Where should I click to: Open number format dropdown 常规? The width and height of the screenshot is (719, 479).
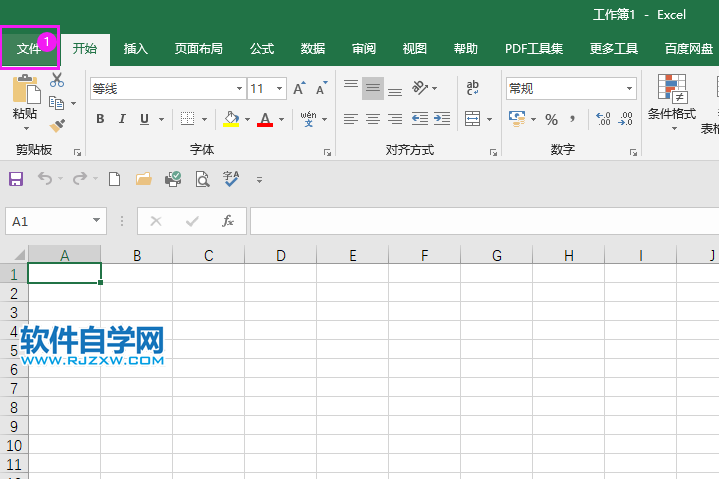click(x=630, y=88)
